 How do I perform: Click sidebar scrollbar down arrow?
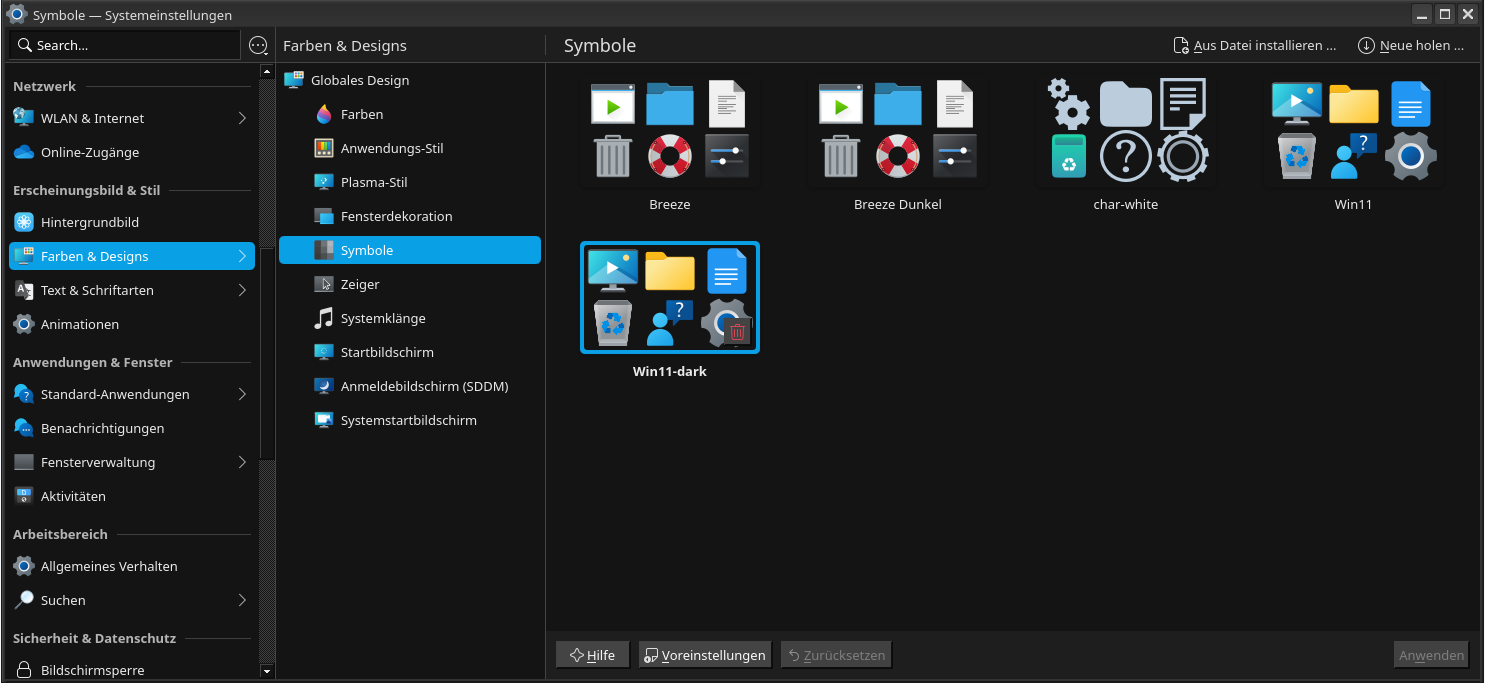[x=266, y=671]
